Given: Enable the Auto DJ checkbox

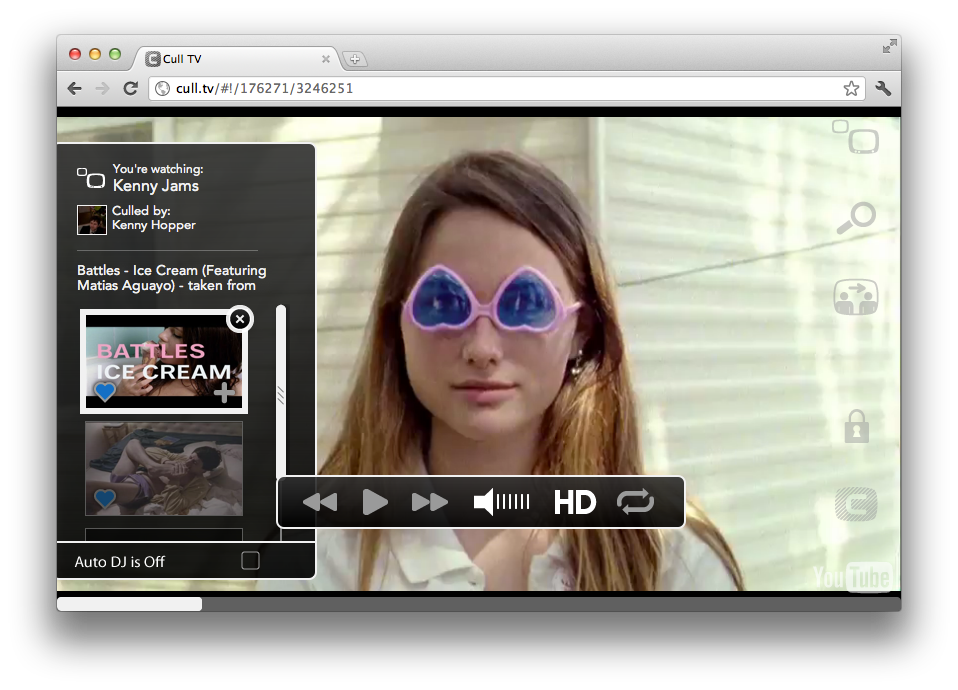Looking at the screenshot, I should [250, 560].
